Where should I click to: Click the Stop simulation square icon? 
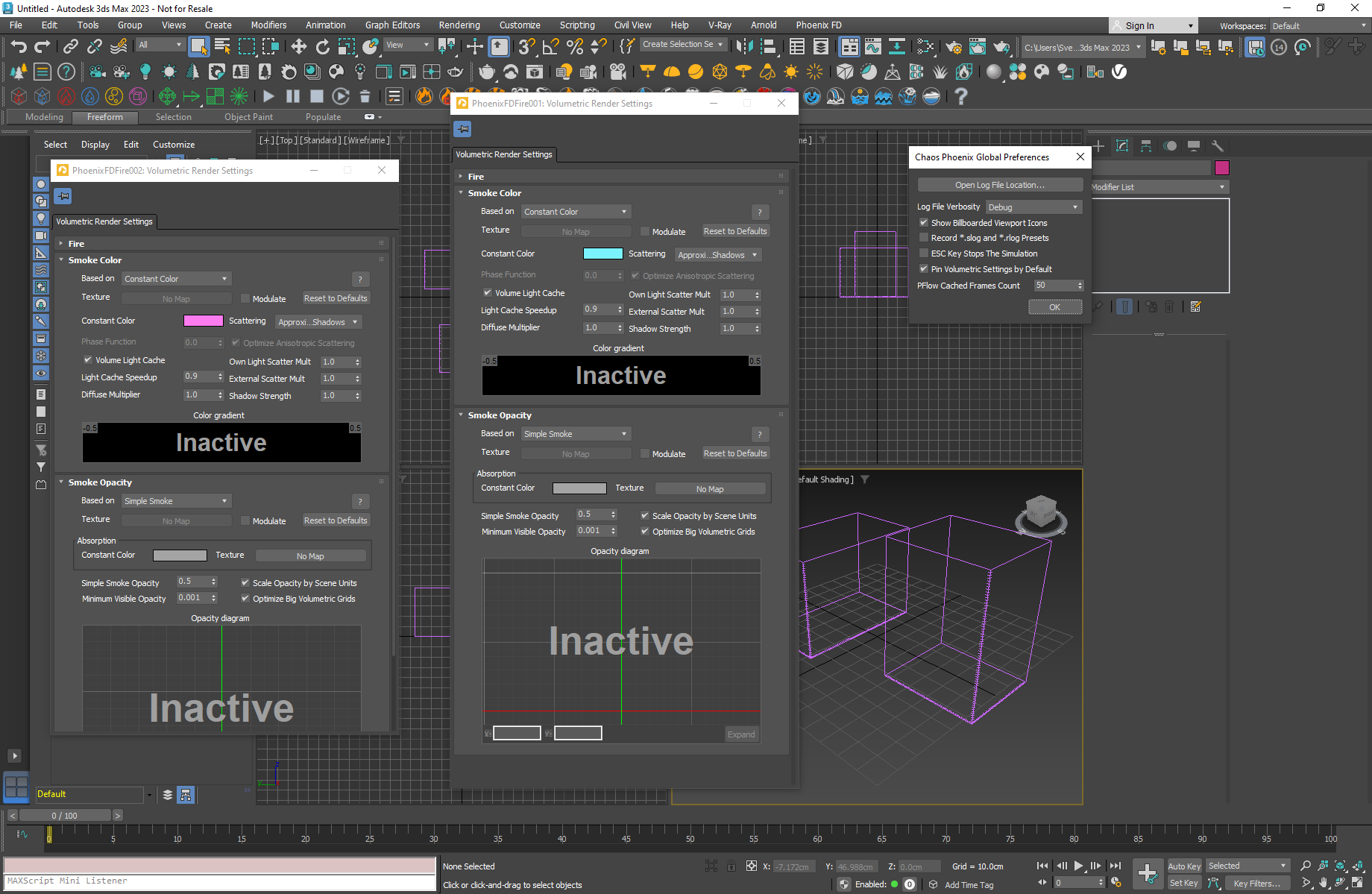pyautogui.click(x=317, y=96)
